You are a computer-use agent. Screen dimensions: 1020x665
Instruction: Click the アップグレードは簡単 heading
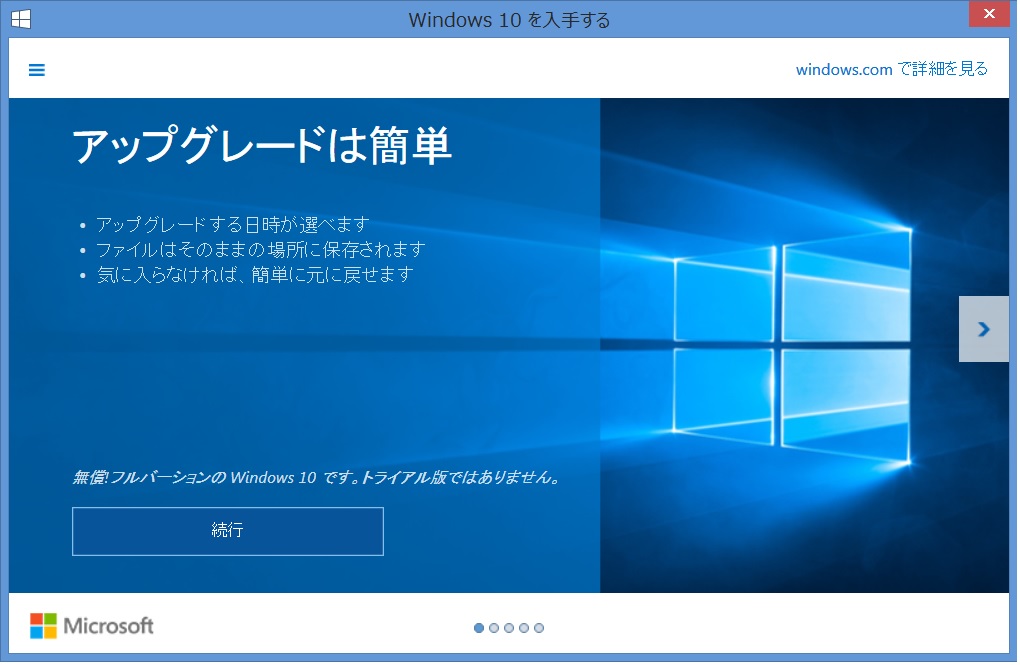tap(262, 144)
